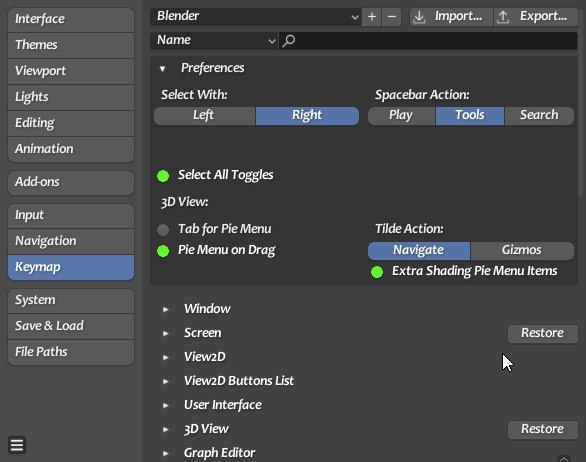The image size is (586, 462).
Task: Toggle Extra Shading Pie Menu Items
Action: point(377,272)
